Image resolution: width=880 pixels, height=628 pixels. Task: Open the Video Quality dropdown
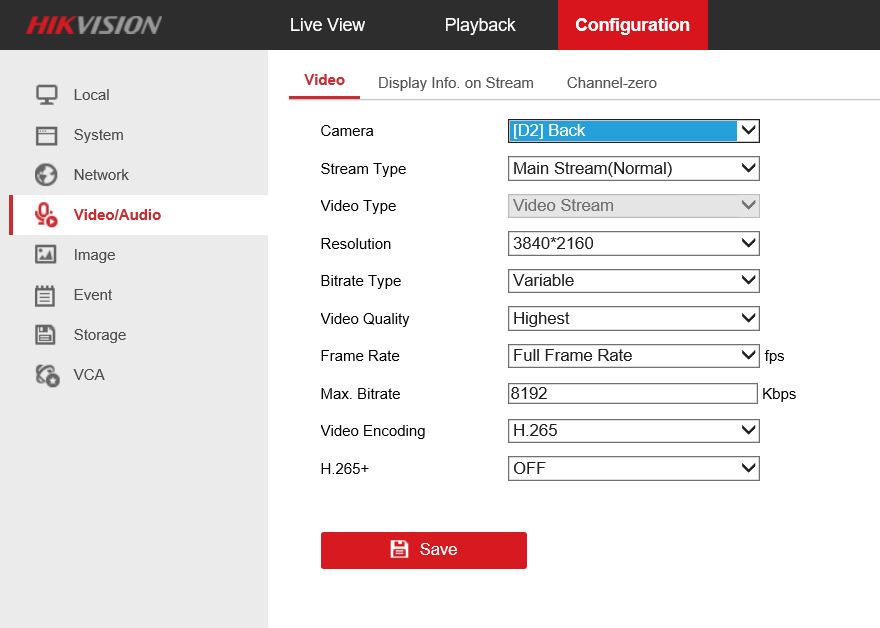pos(633,319)
